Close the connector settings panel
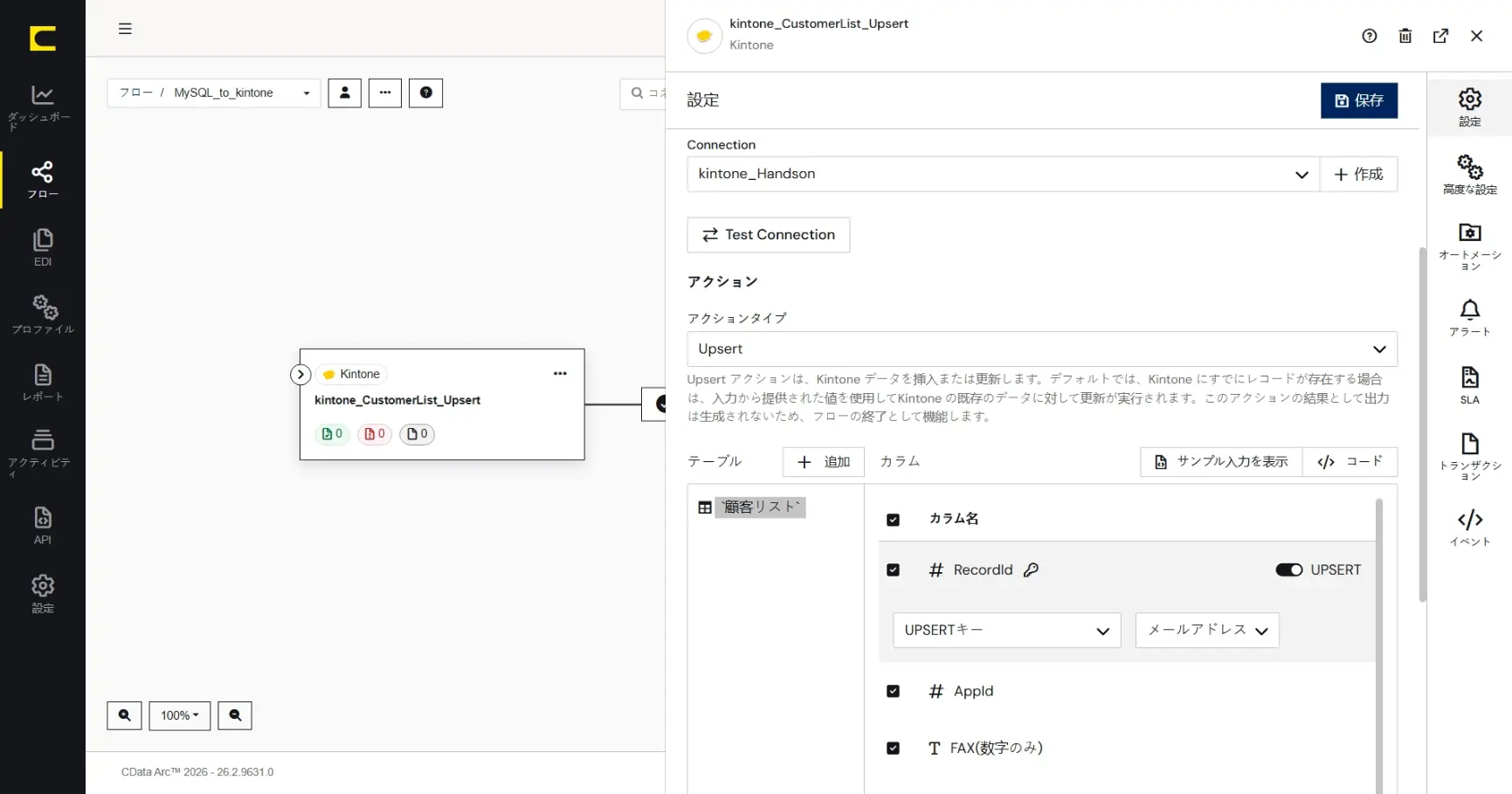This screenshot has height=794, width=1512. [x=1476, y=36]
